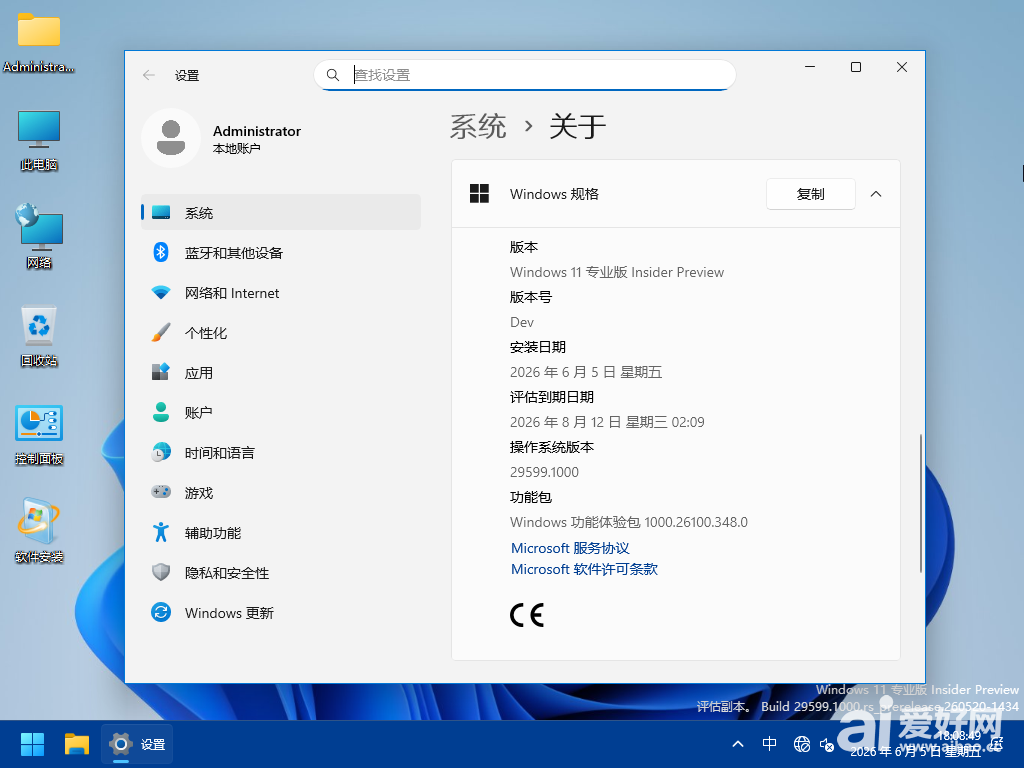Select 网络 desktop icon

tap(39, 237)
